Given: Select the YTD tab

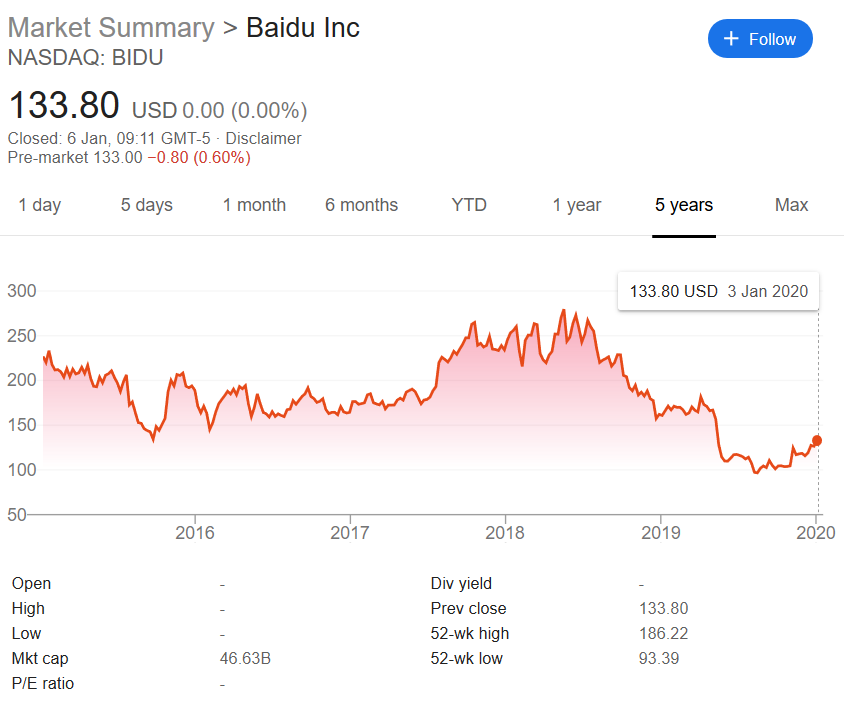Looking at the screenshot, I should 469,205.
